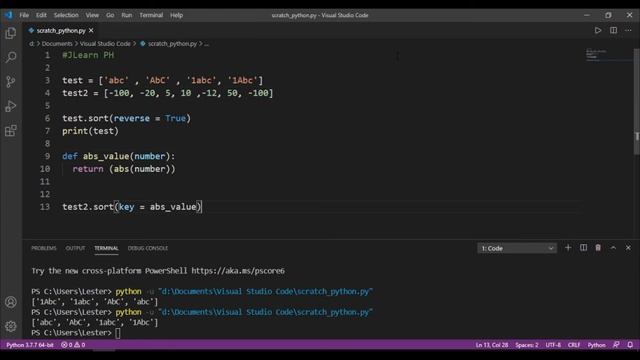Open Source Control view
Viewport: 640px width, 360px height.
(11, 82)
